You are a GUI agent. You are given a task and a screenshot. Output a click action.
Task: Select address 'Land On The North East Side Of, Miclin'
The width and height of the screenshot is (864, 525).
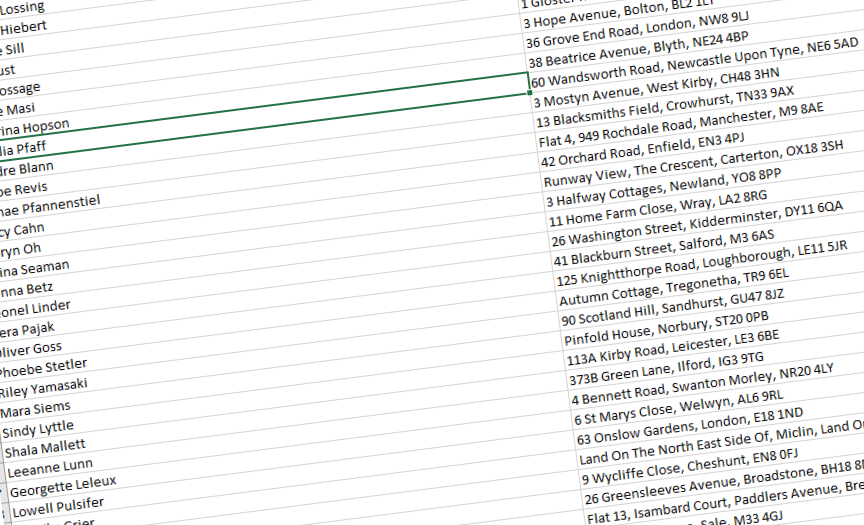pyautogui.click(x=721, y=443)
